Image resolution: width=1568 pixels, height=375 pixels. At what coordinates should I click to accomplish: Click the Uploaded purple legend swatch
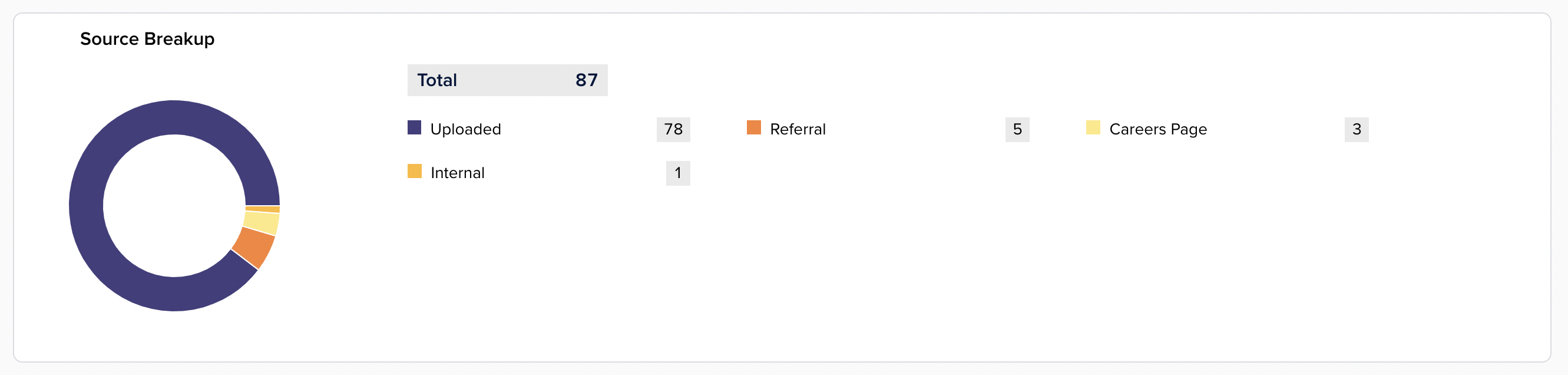pyautogui.click(x=415, y=127)
